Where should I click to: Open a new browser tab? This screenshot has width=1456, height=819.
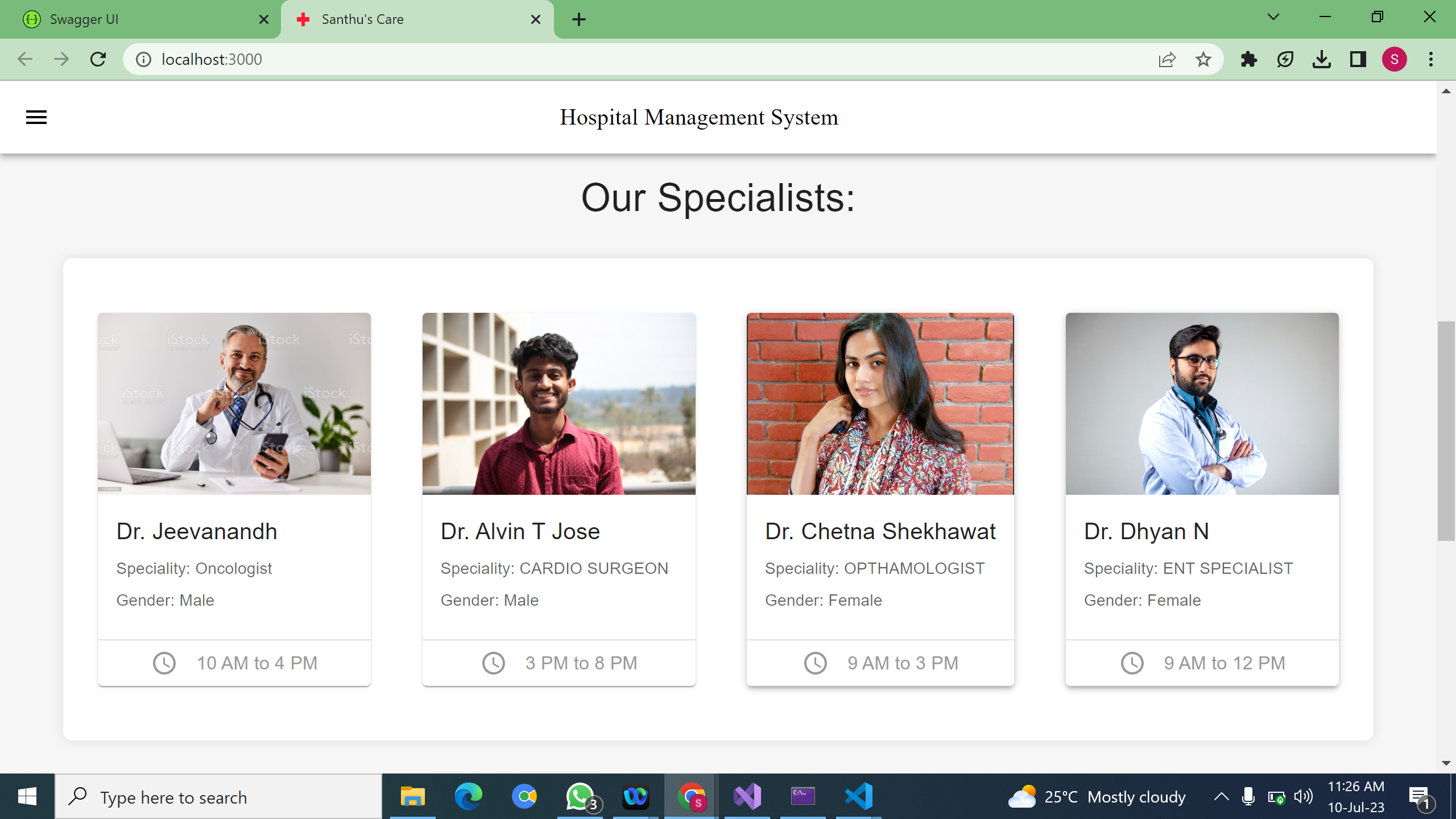[x=578, y=19]
